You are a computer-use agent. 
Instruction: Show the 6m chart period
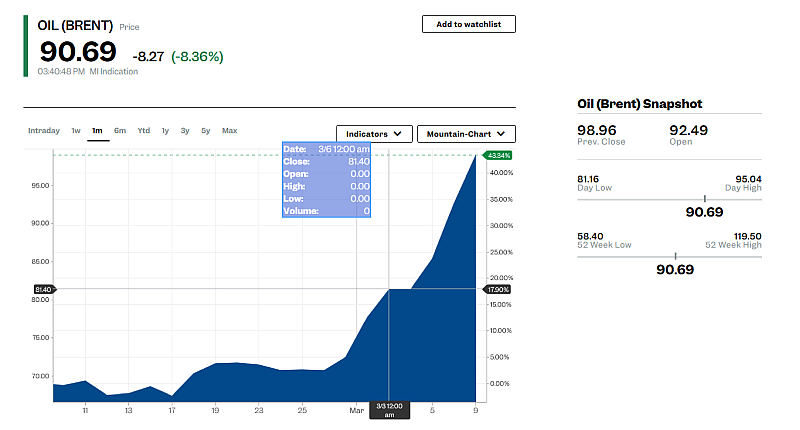tap(120, 131)
